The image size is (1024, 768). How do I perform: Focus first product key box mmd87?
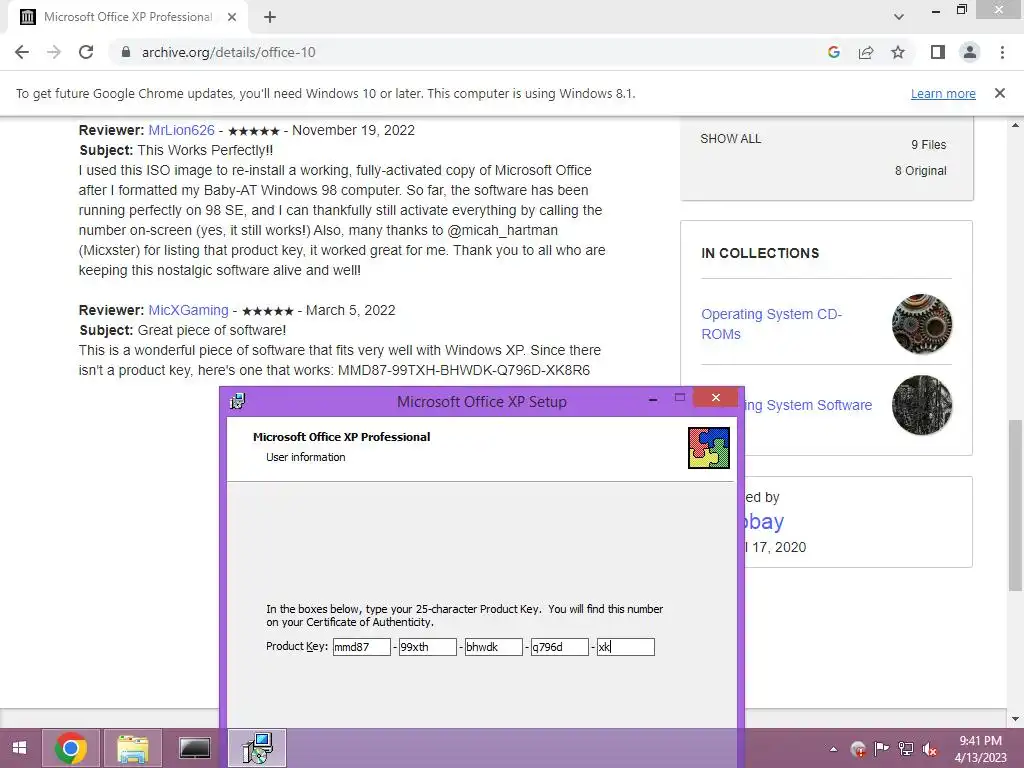click(x=362, y=647)
